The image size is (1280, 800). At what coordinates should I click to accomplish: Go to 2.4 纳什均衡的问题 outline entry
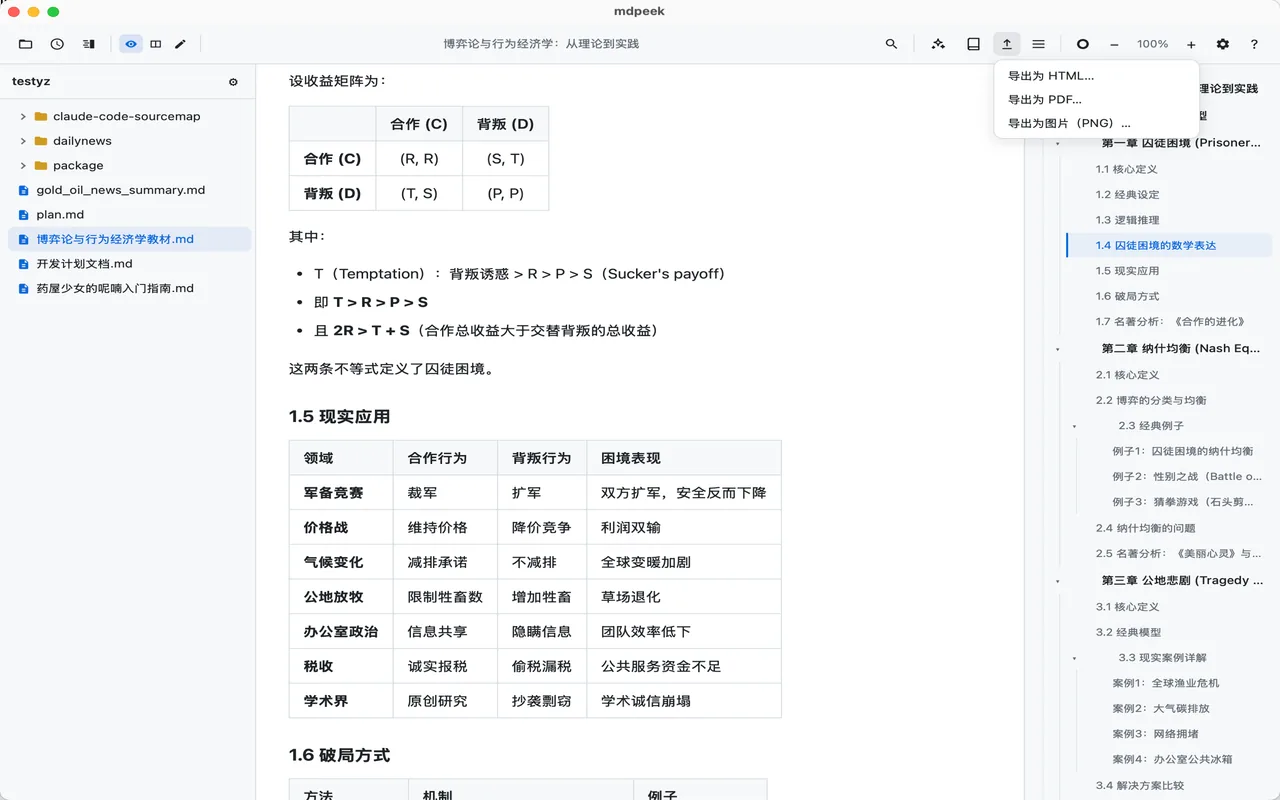pos(1145,528)
